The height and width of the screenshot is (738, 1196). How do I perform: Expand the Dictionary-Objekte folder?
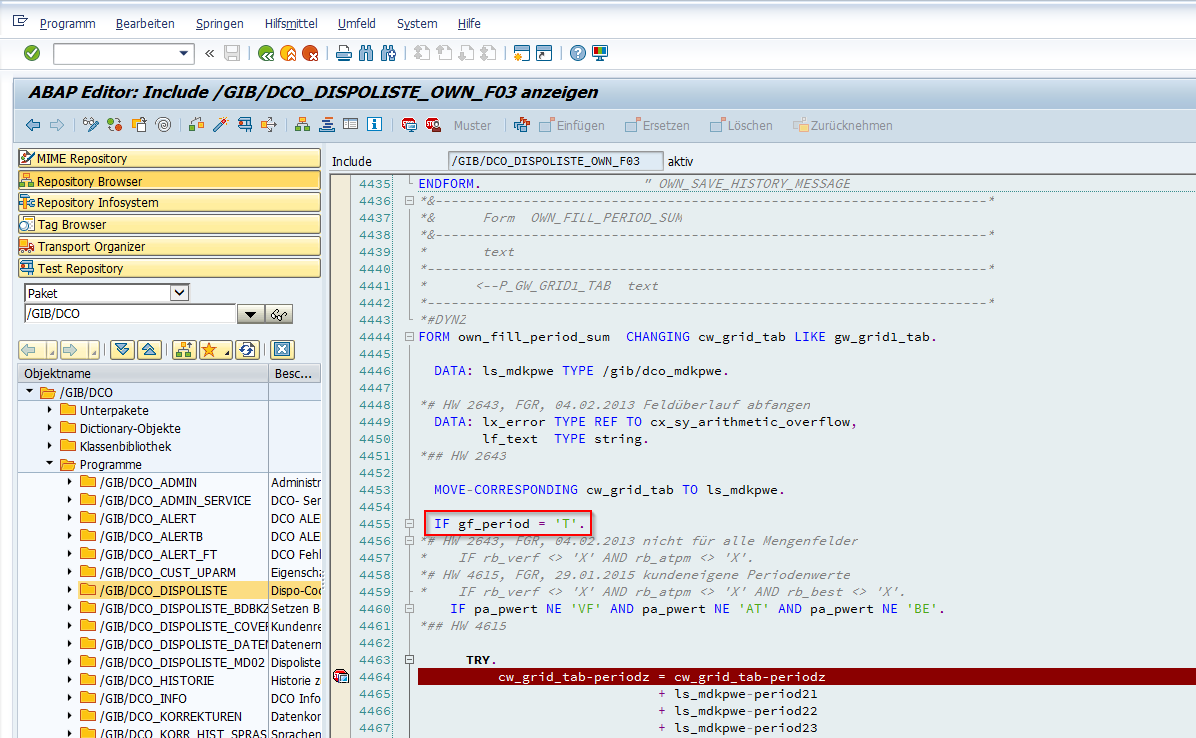coord(49,428)
